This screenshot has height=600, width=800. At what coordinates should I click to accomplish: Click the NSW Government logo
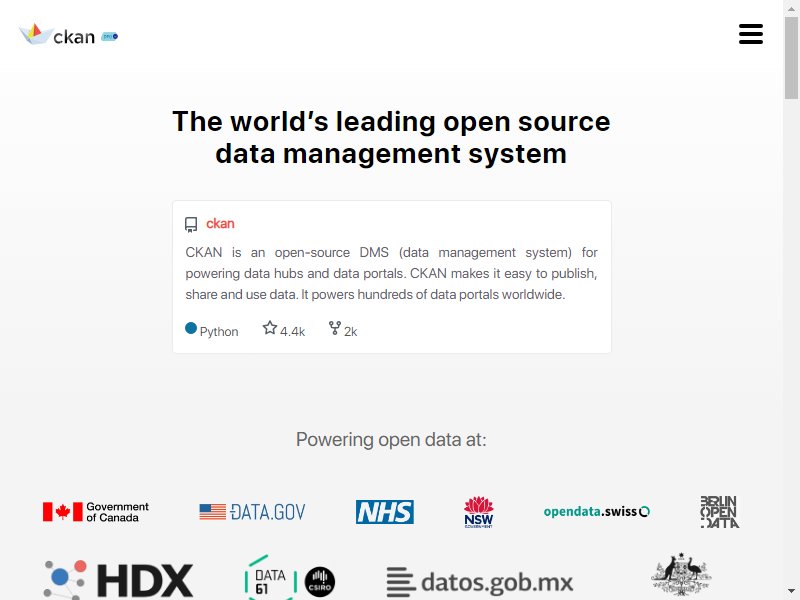(479, 512)
